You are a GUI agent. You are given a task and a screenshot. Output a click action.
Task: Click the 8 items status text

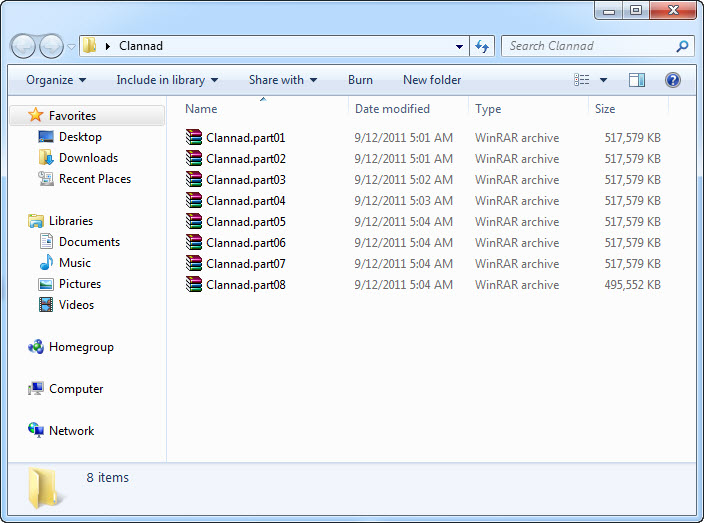[x=107, y=477]
